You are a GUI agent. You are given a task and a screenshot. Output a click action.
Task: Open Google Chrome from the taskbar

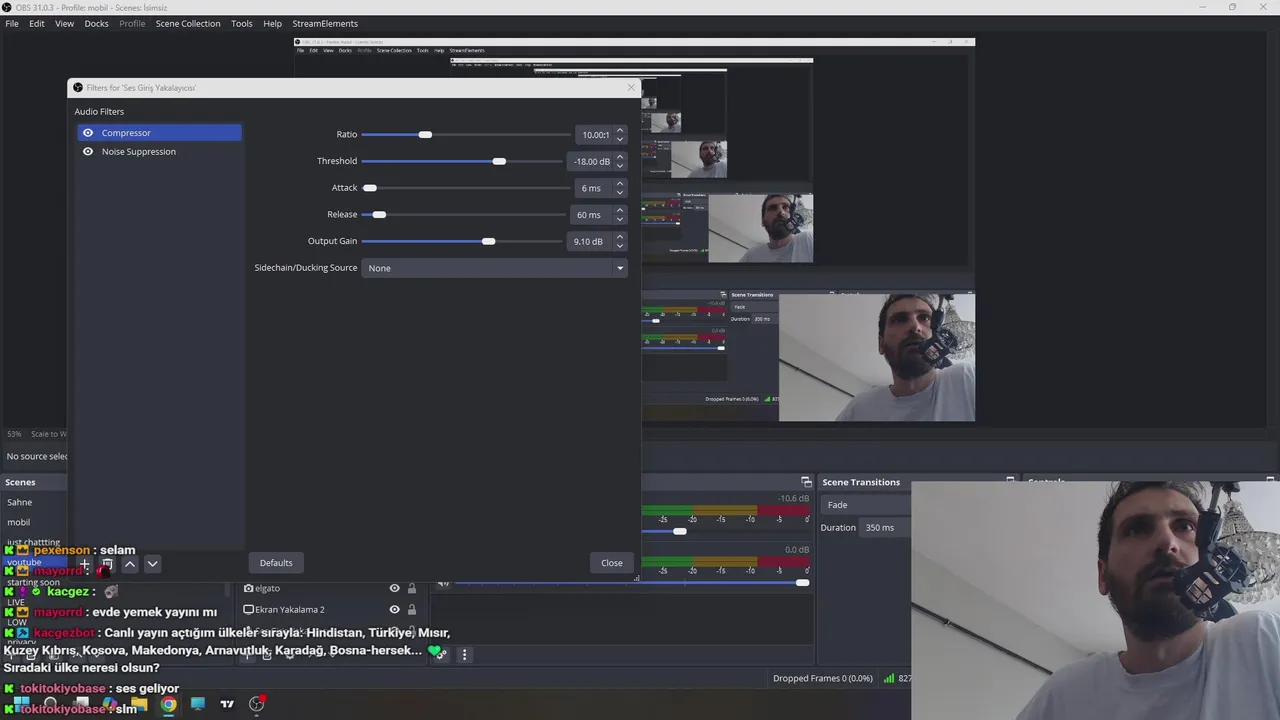coord(169,704)
